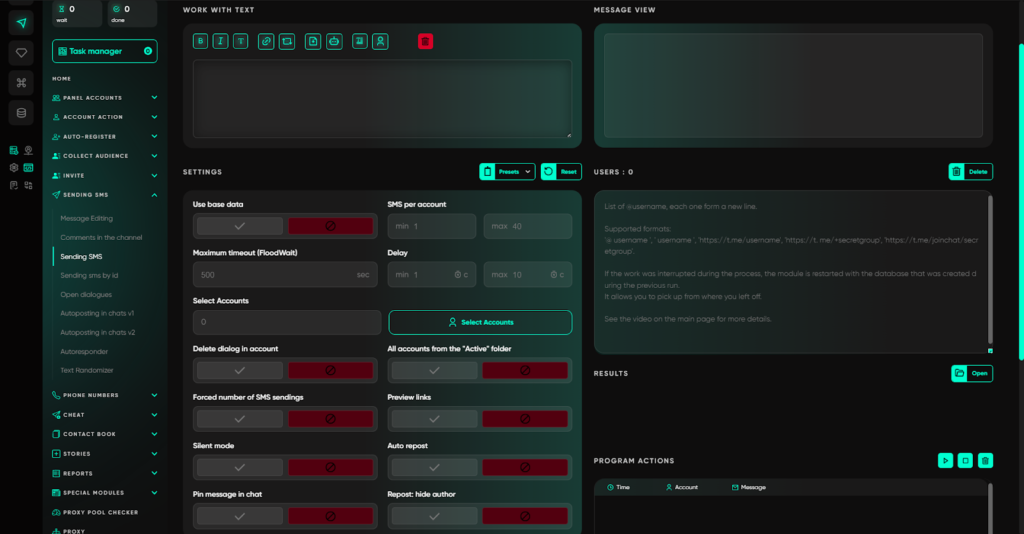
Task: Enable Preview links toggle
Action: (434, 419)
